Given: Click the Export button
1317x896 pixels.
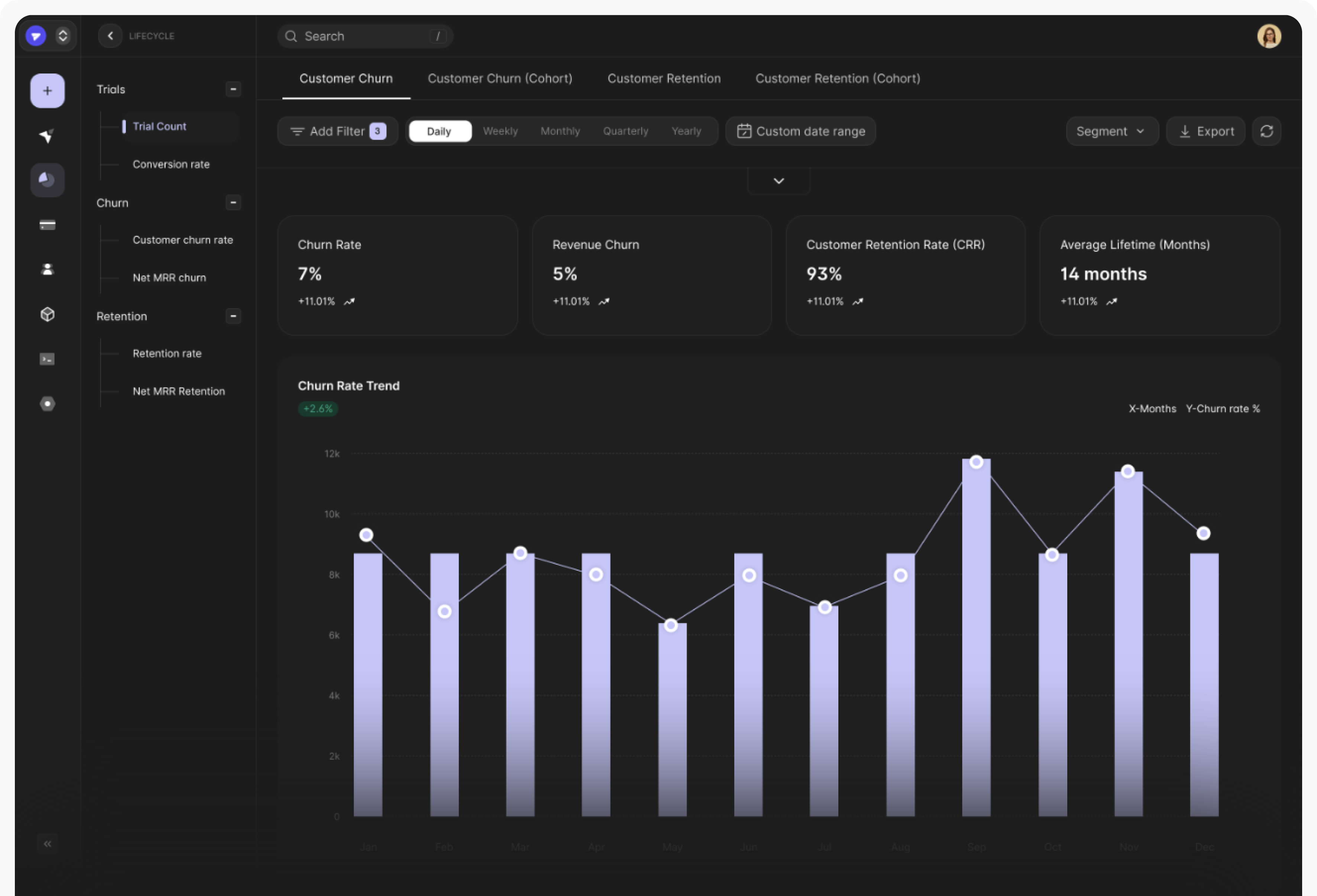Looking at the screenshot, I should point(1206,132).
